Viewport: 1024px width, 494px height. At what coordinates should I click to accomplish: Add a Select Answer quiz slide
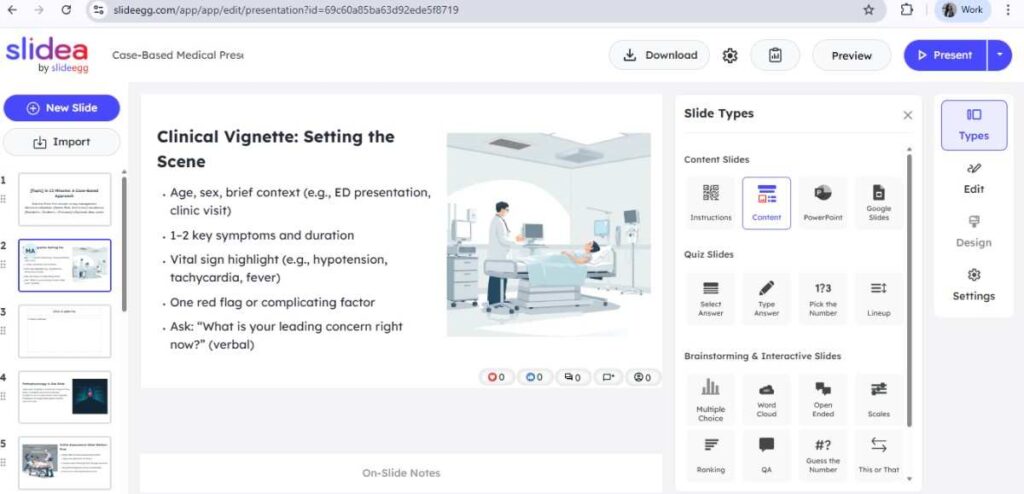(711, 298)
